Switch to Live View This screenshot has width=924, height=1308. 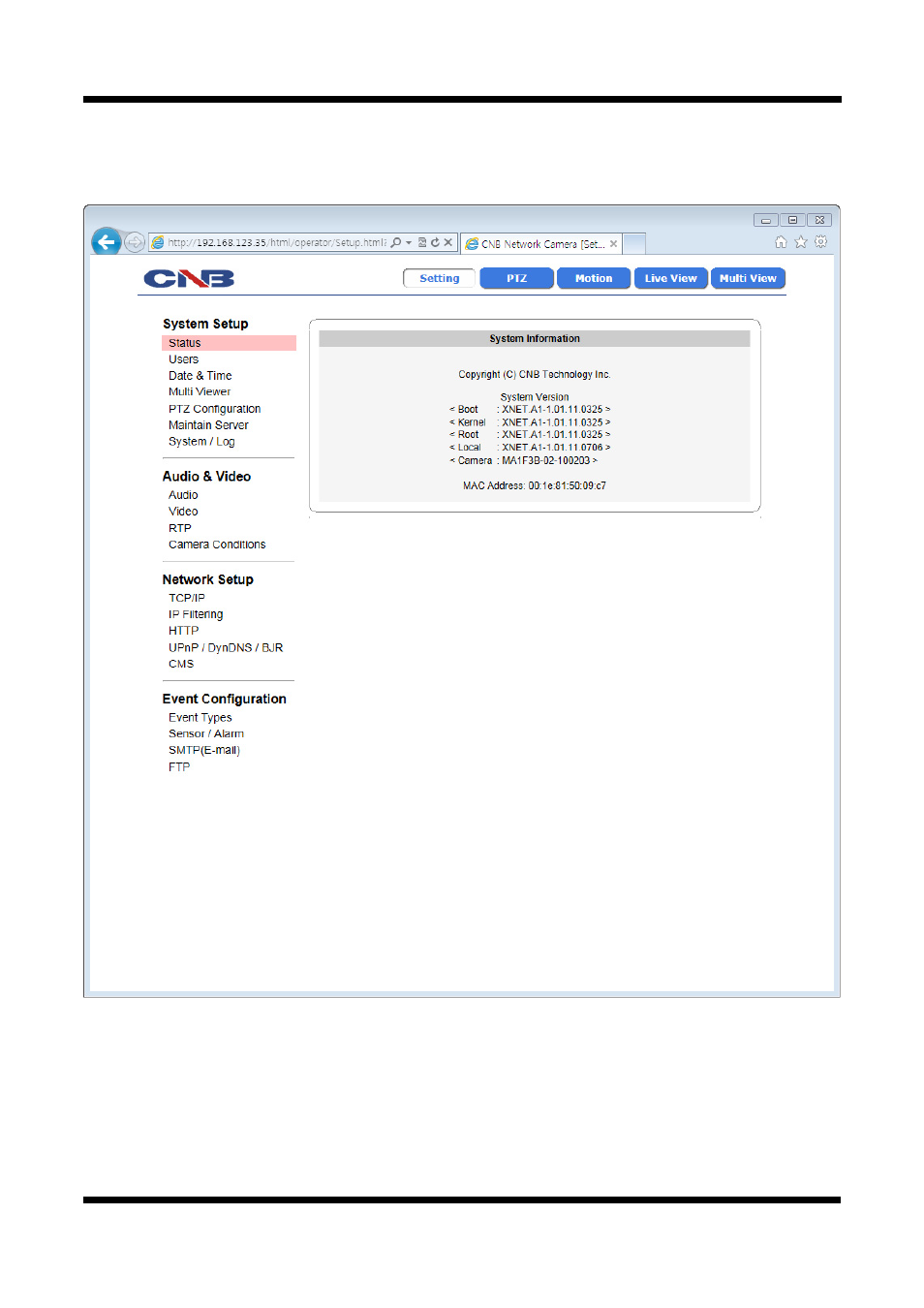point(671,278)
